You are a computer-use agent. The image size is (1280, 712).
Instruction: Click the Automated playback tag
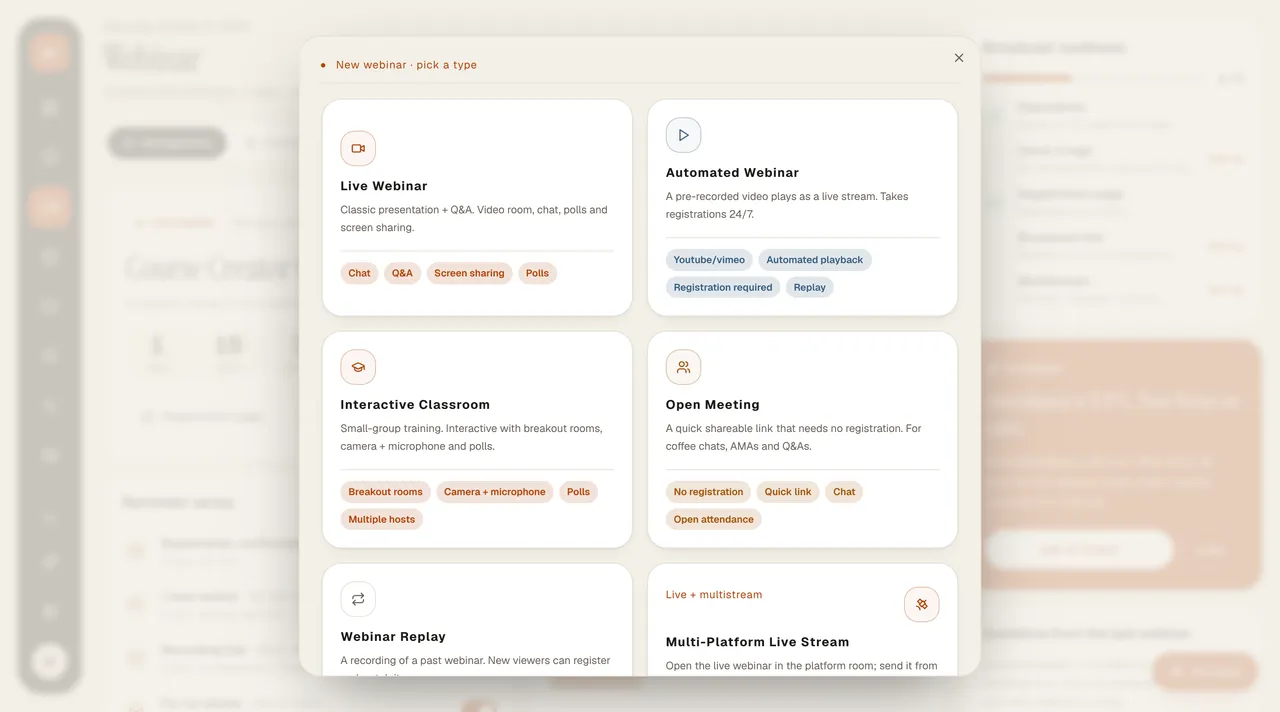[x=815, y=260]
